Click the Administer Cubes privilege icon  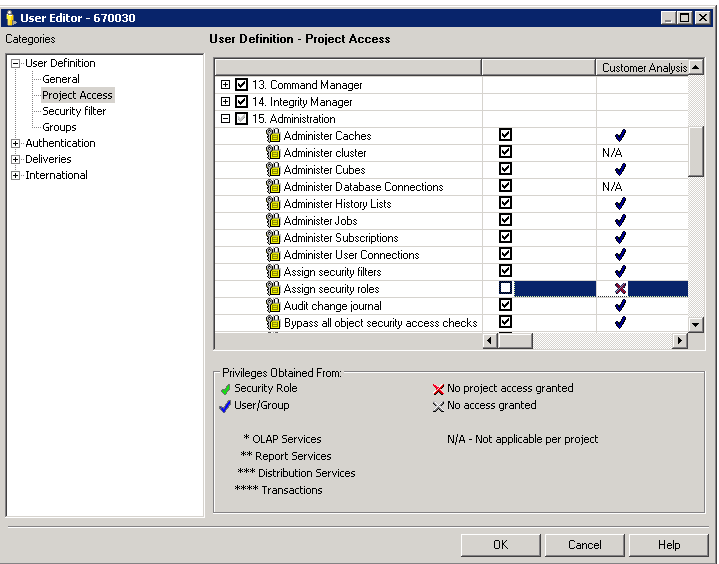tap(273, 170)
